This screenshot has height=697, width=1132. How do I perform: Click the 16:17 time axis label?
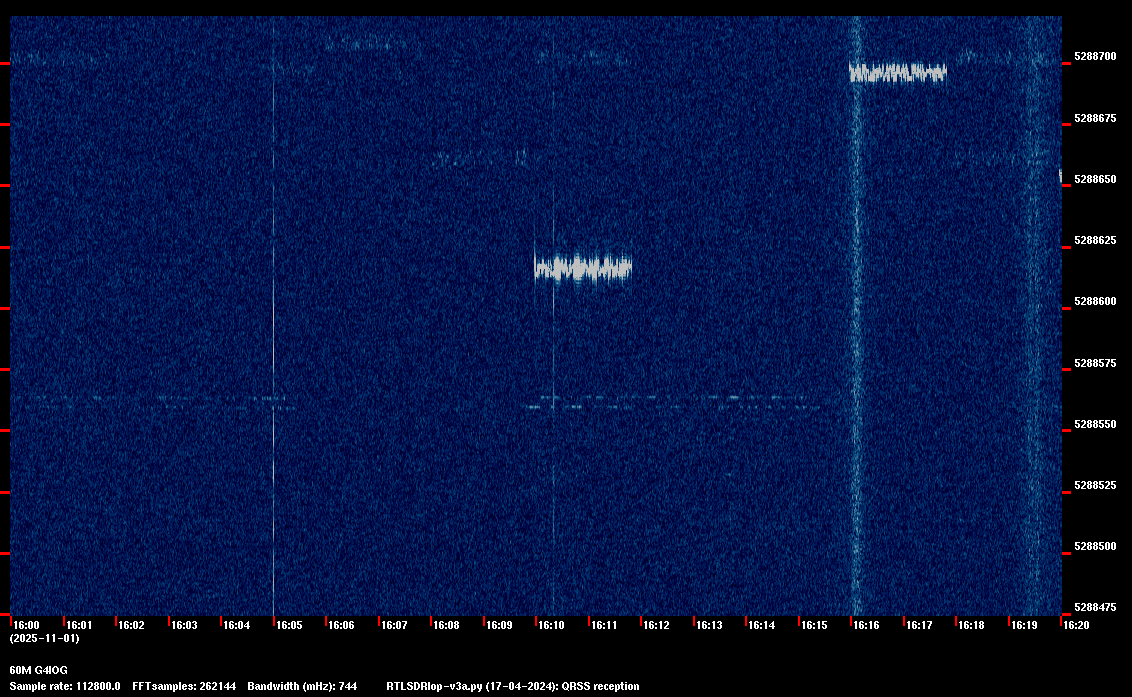pos(919,625)
